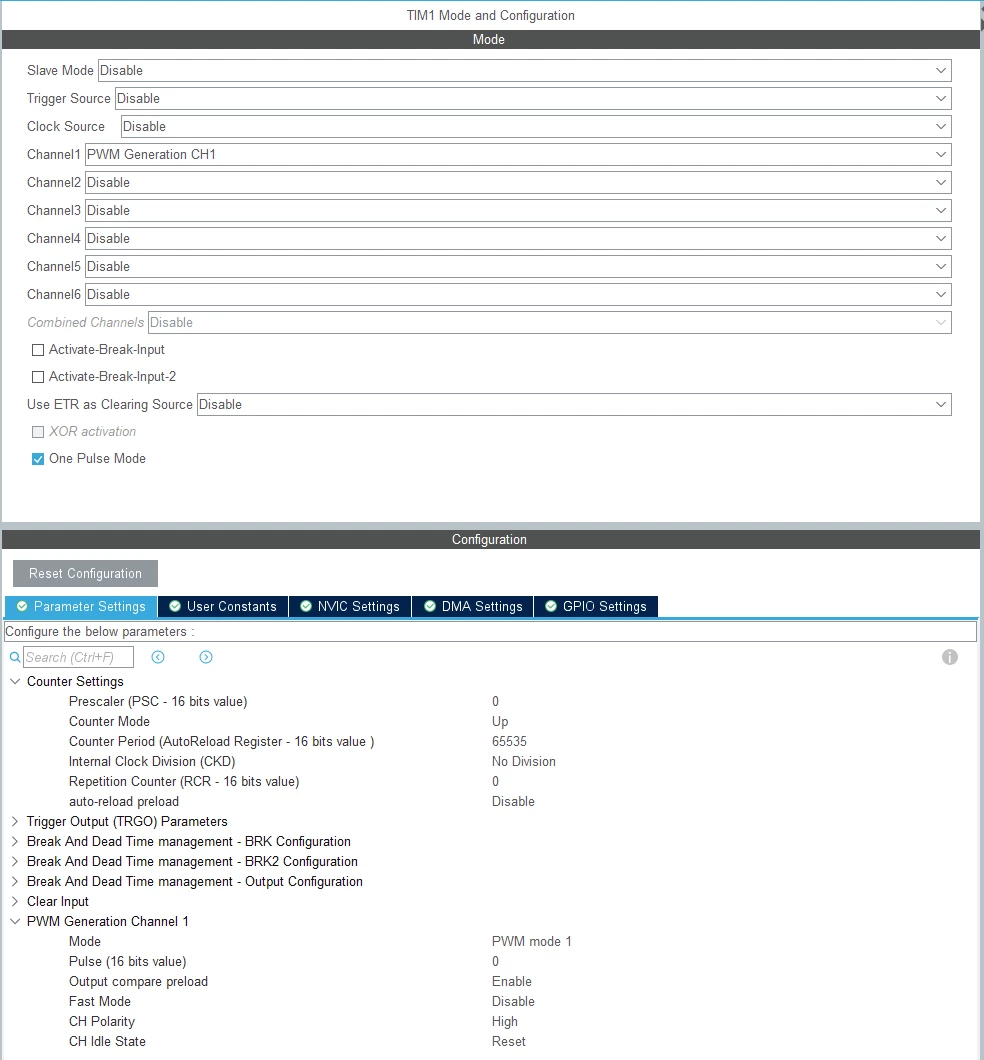Click the Counter Mode parameter label
984x1060 pixels.
pyautogui.click(x=109, y=722)
